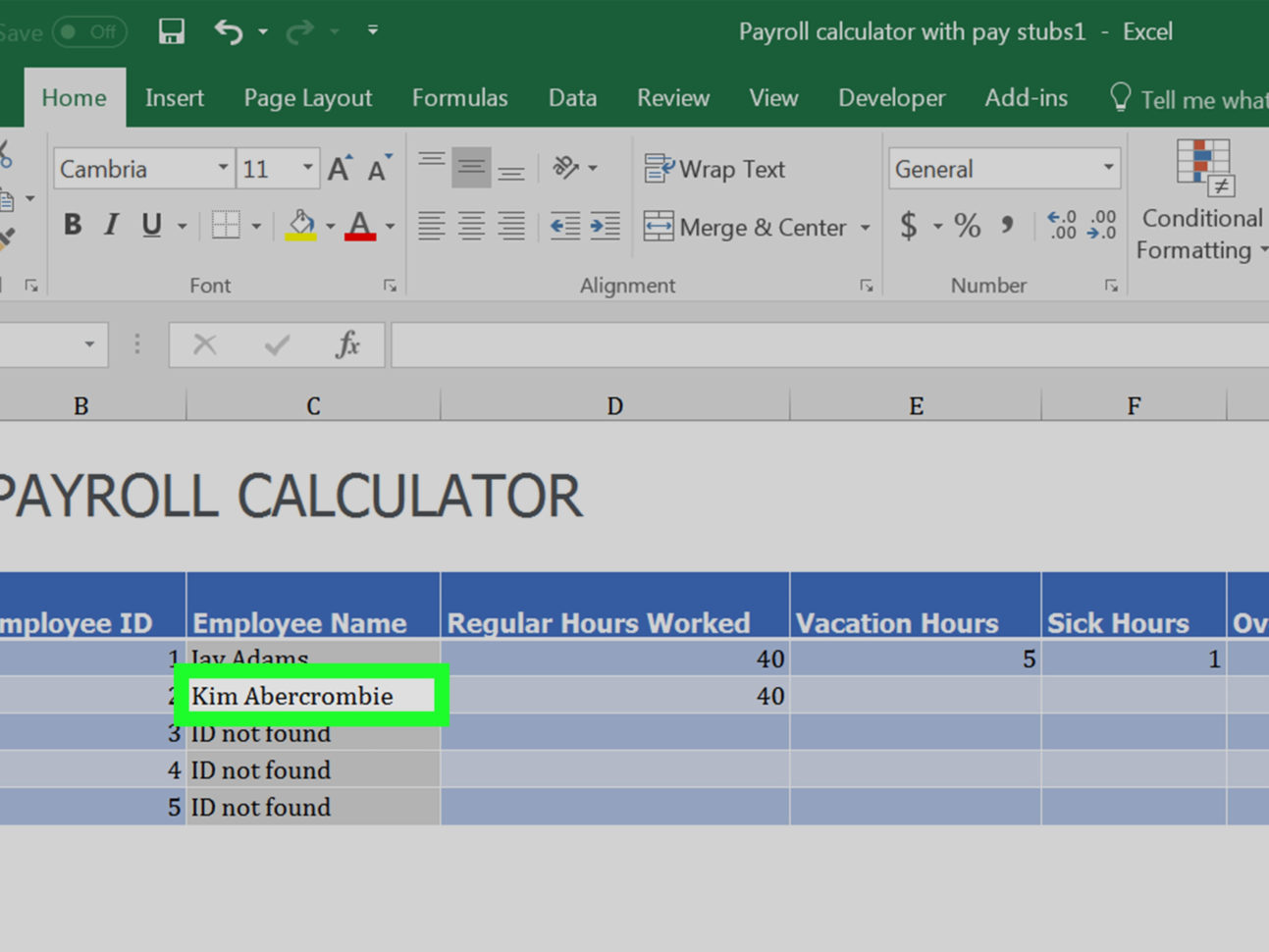Click the Increase Font Size icon
Viewport: 1269px width, 952px height.
tap(338, 168)
